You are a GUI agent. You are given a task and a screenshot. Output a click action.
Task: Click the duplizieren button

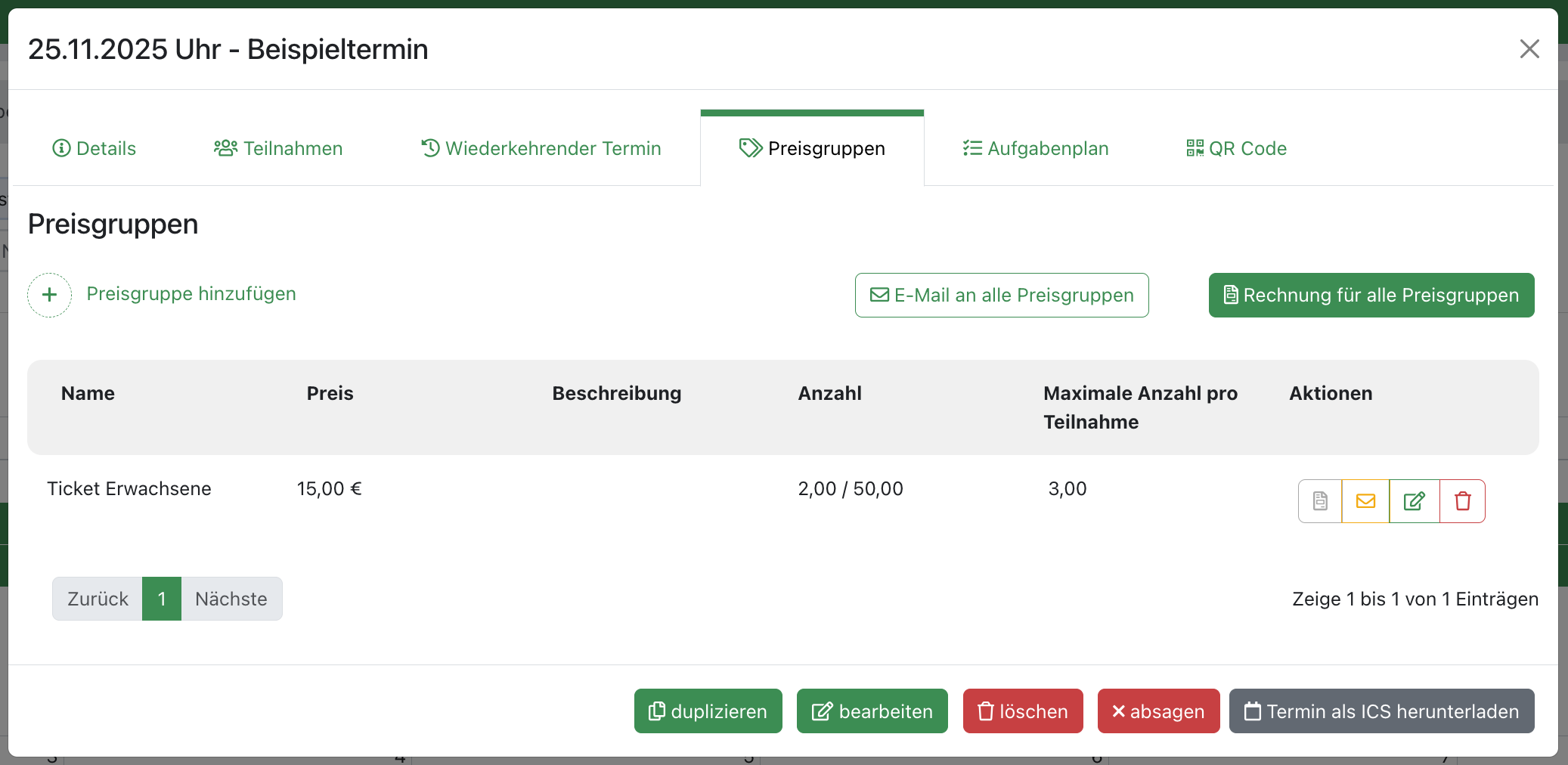coord(708,711)
